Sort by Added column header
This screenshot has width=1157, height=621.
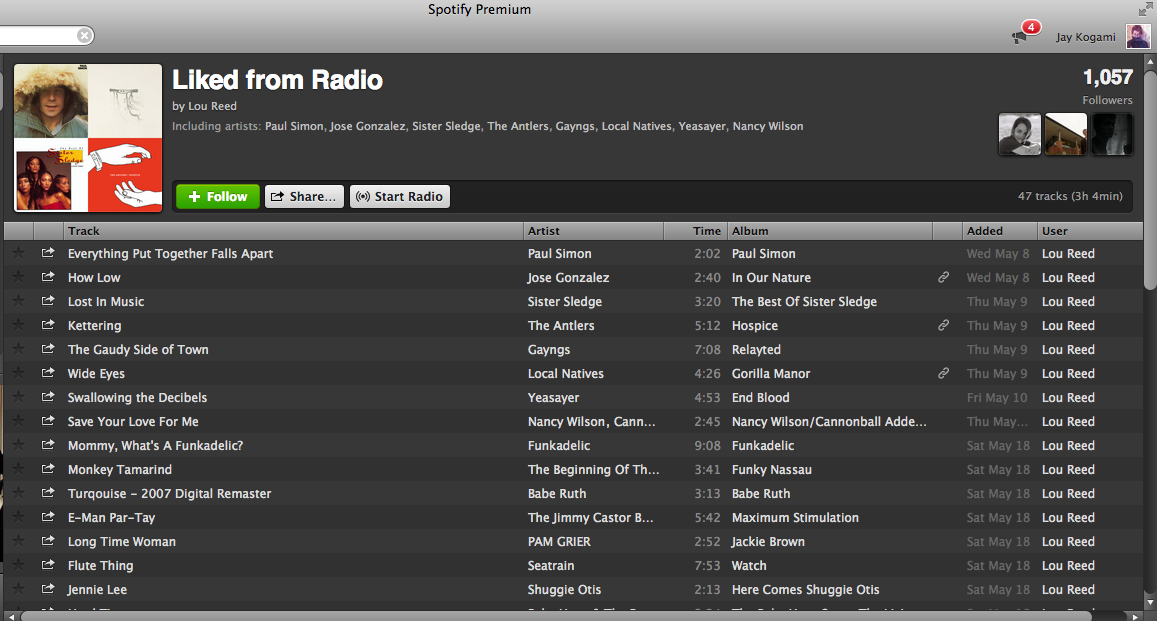1000,231
